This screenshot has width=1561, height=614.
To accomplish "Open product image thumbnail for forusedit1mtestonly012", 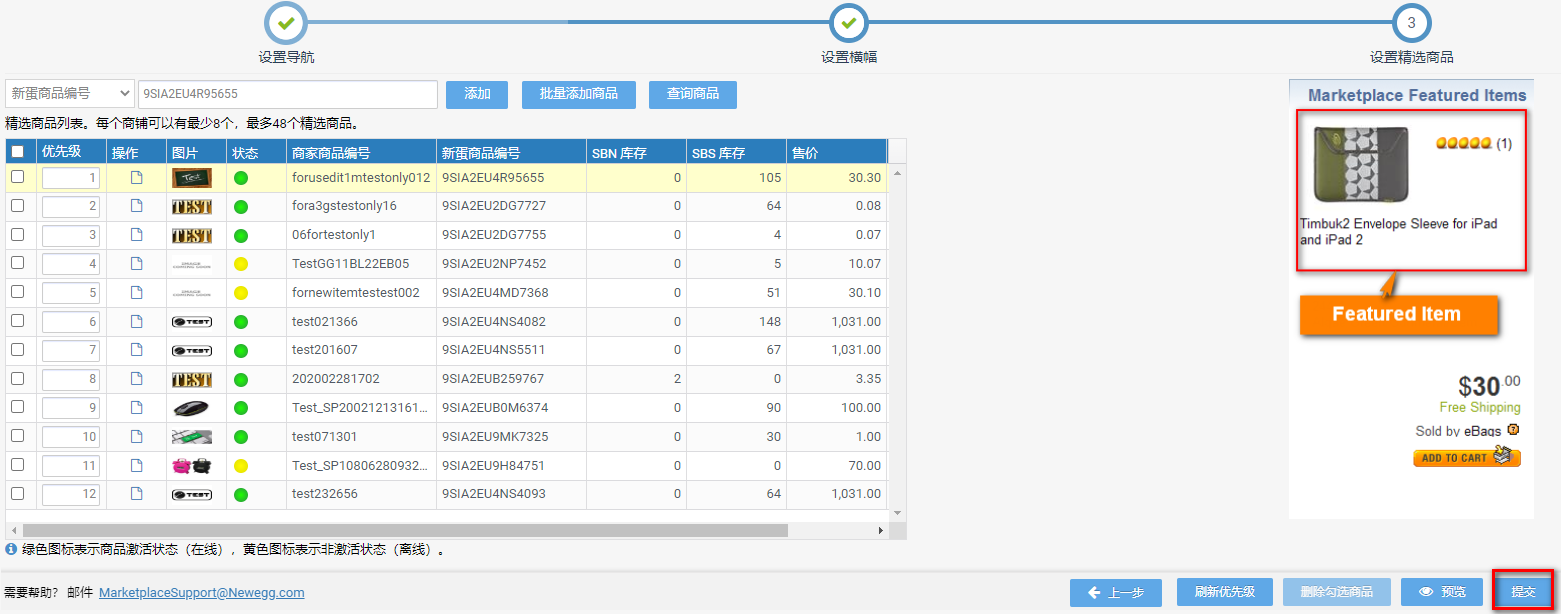I will 191,178.
